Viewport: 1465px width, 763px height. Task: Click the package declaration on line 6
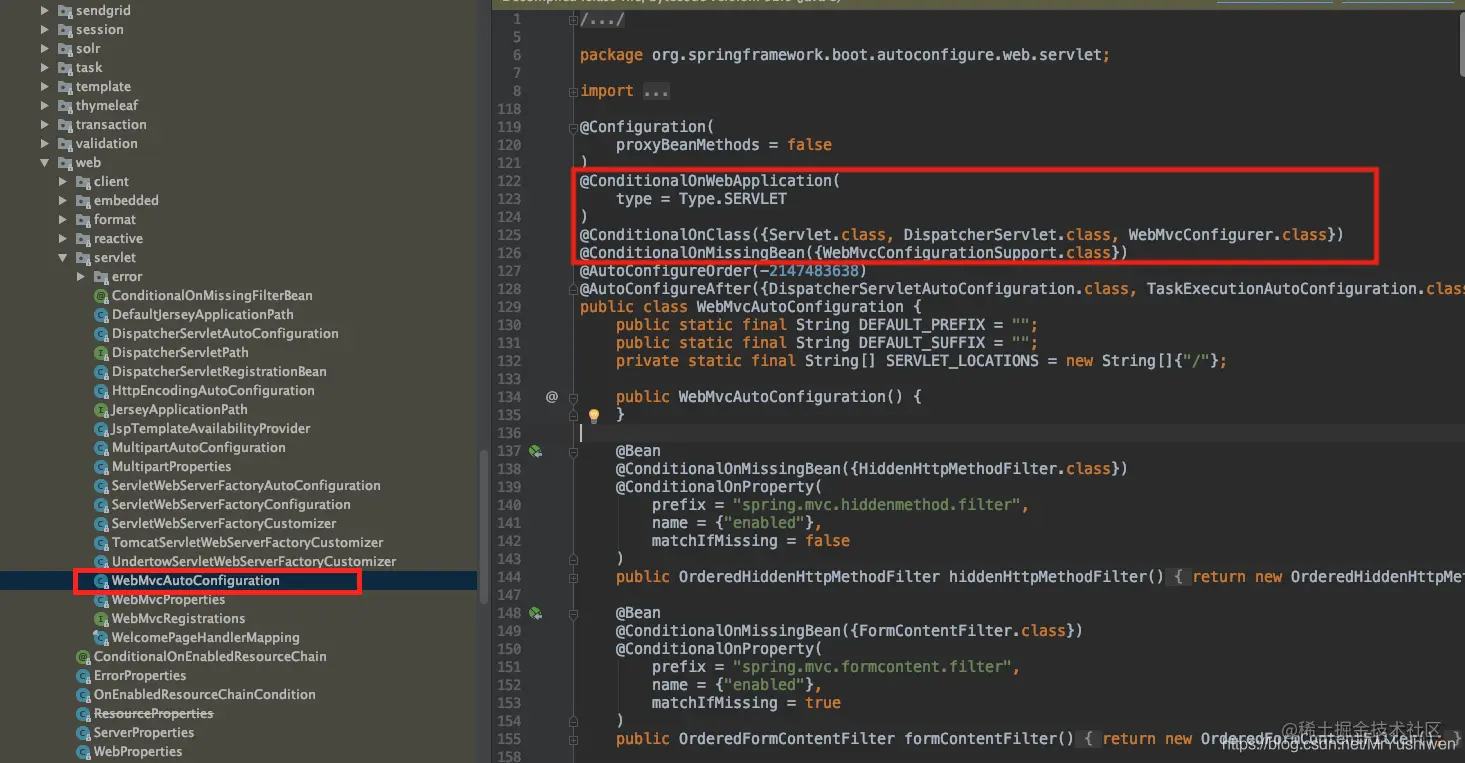[845, 55]
